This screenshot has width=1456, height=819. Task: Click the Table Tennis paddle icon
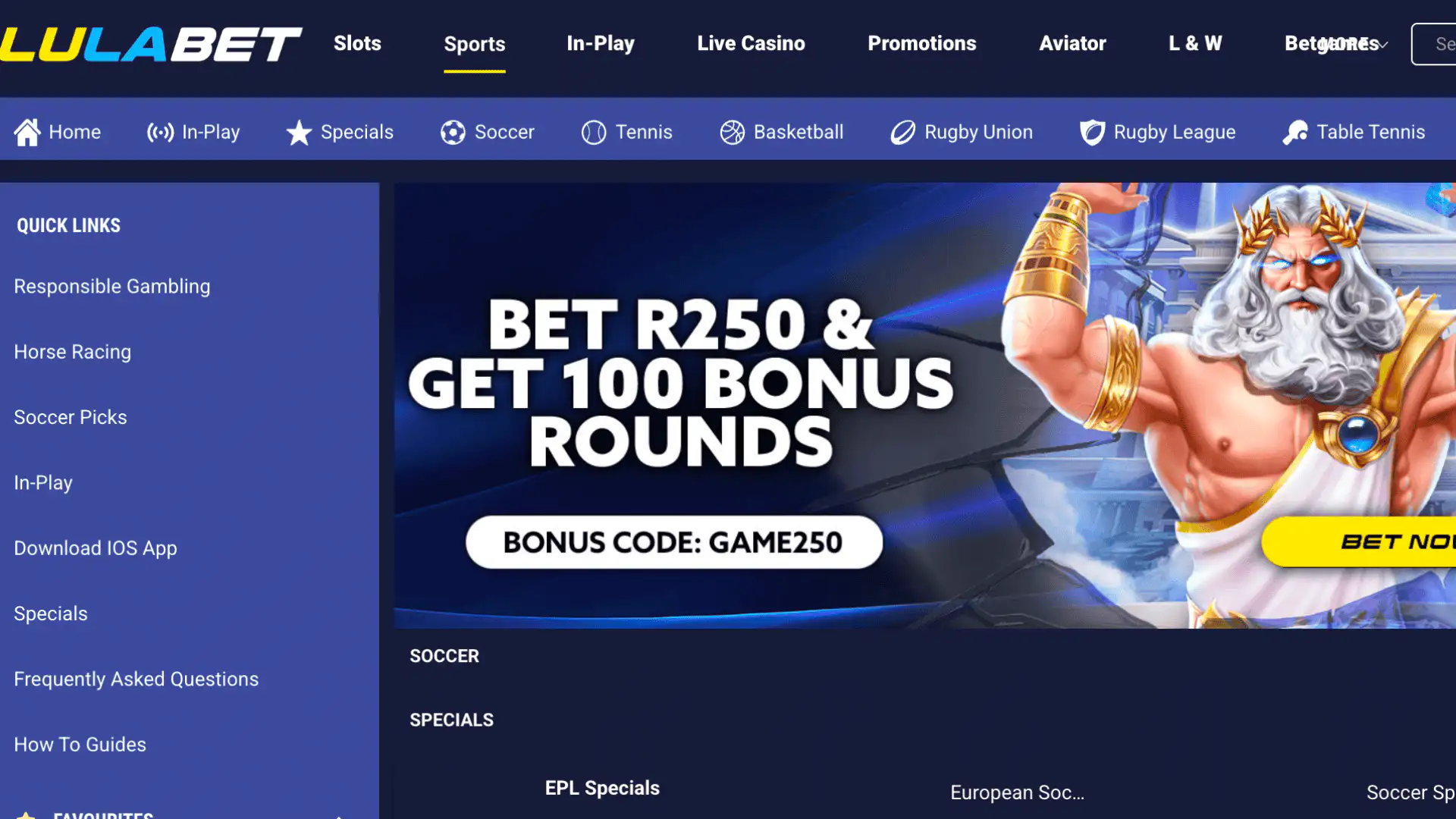click(1295, 133)
